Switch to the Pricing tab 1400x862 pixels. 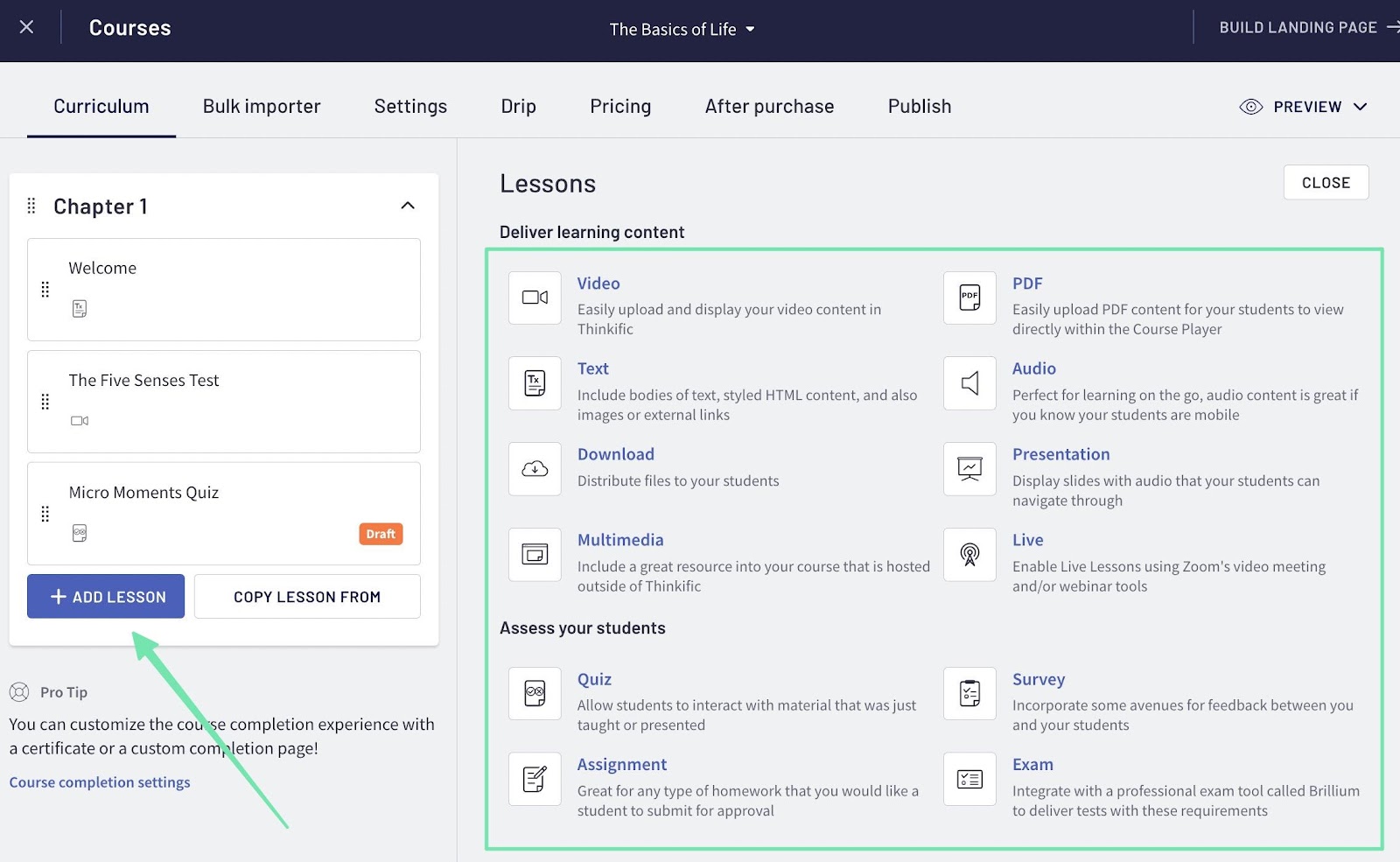point(620,106)
